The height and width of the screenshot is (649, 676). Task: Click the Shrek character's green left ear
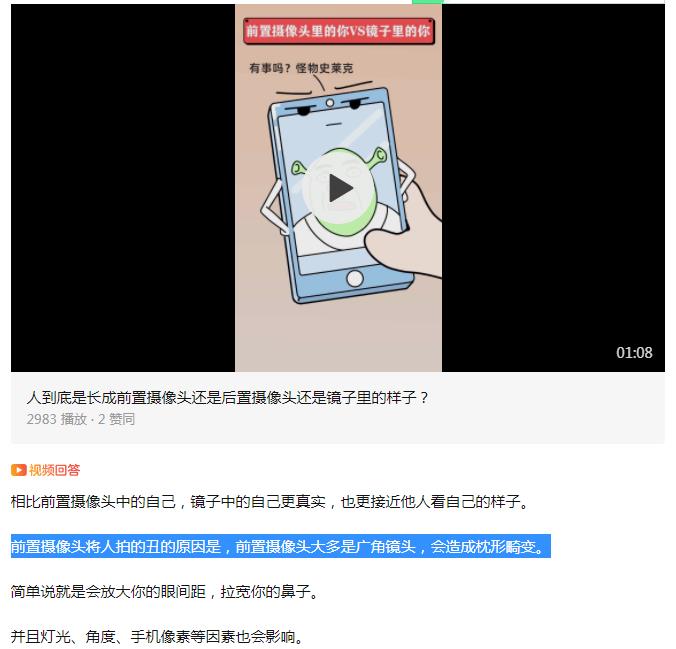pos(297,168)
